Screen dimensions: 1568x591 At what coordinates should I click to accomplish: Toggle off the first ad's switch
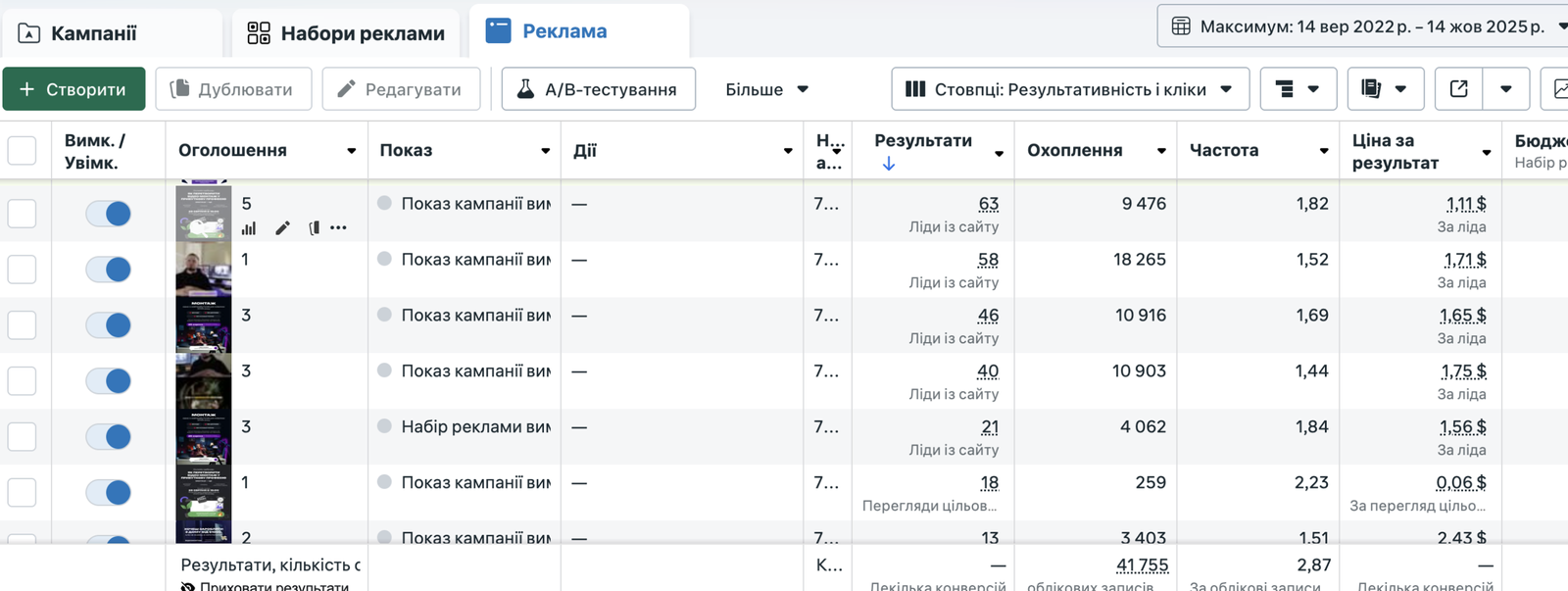coord(108,214)
